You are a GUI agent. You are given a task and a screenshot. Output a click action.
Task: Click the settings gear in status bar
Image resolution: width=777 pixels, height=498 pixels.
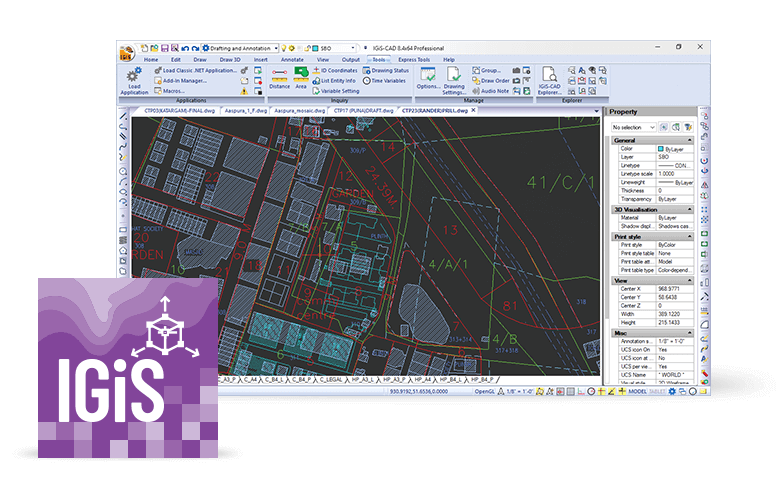[x=672, y=391]
